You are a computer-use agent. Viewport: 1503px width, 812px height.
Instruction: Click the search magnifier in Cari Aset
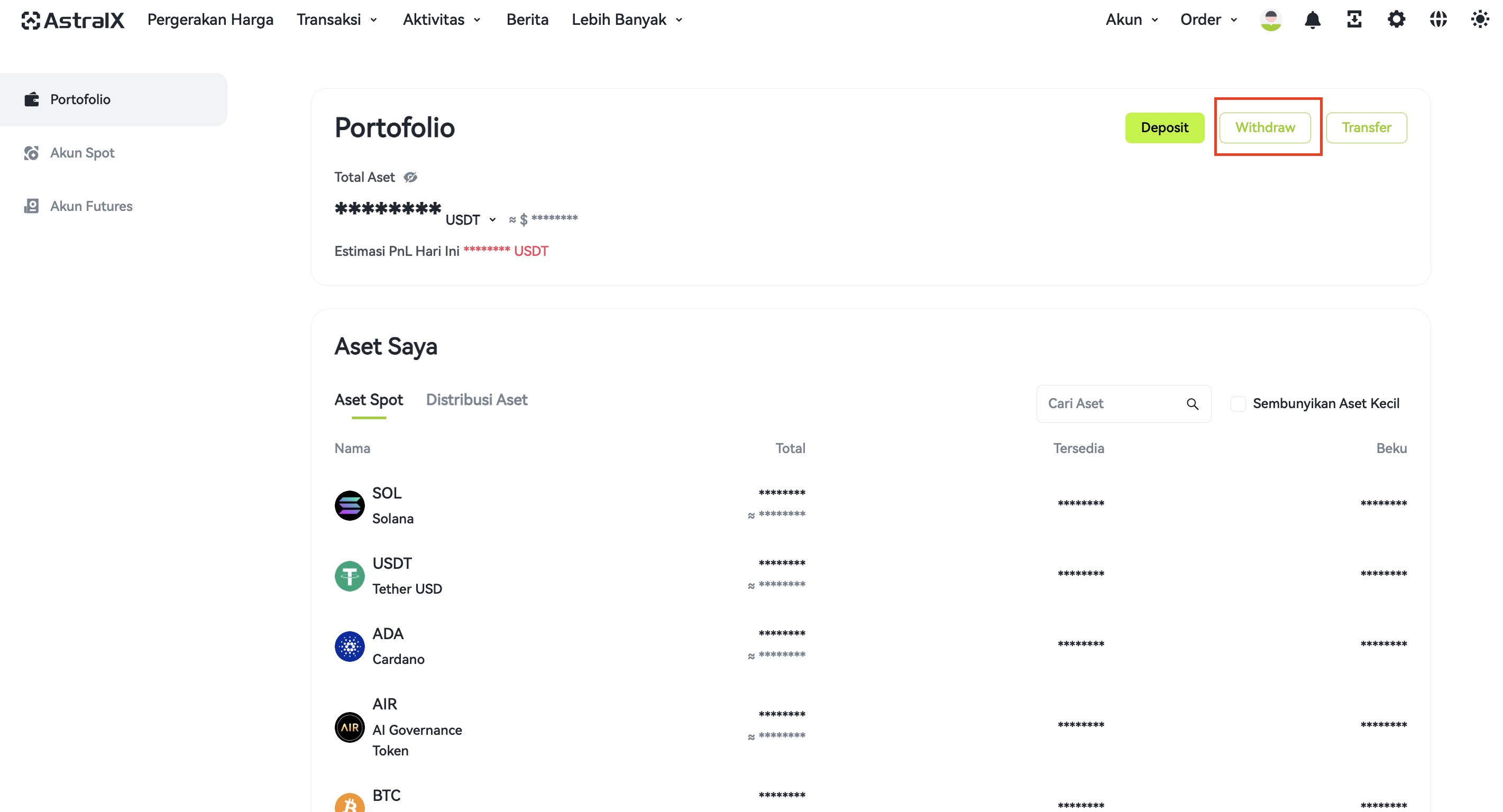(x=1193, y=404)
